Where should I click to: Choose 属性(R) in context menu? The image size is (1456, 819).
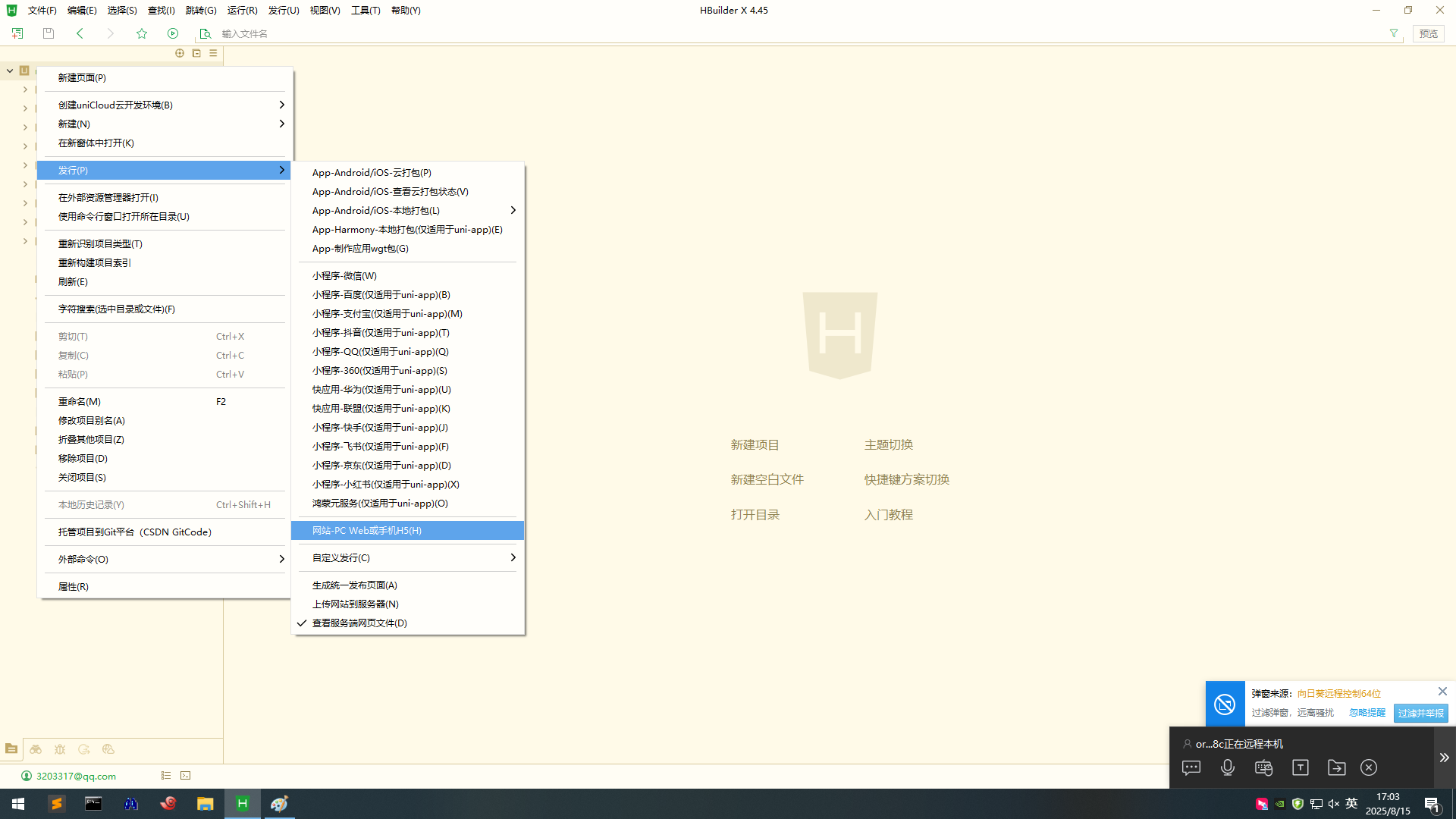click(x=165, y=587)
